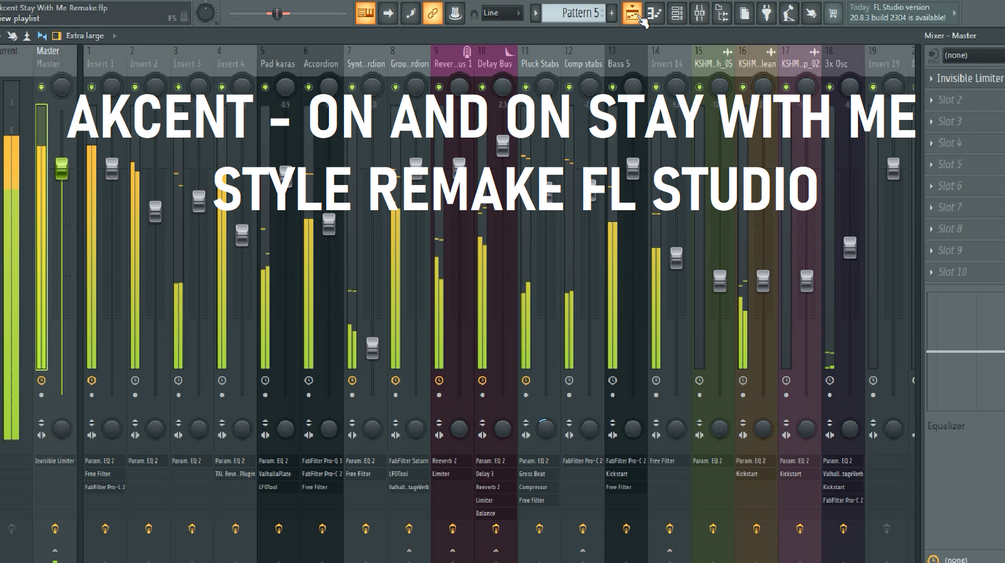
Task: Select the Delay Bus mixer track
Action: coord(495,63)
